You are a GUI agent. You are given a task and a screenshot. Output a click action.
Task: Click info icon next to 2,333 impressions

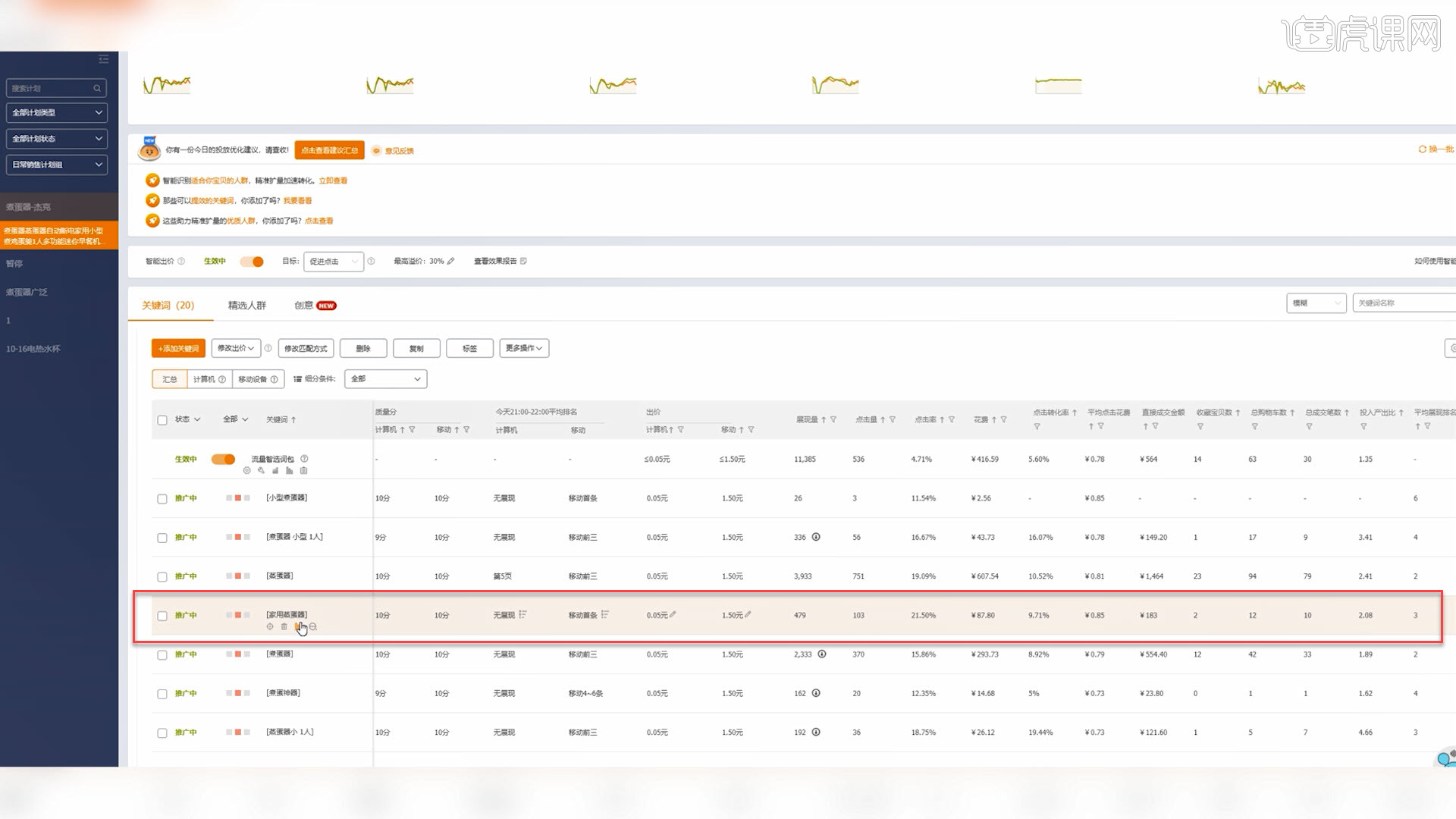click(822, 654)
